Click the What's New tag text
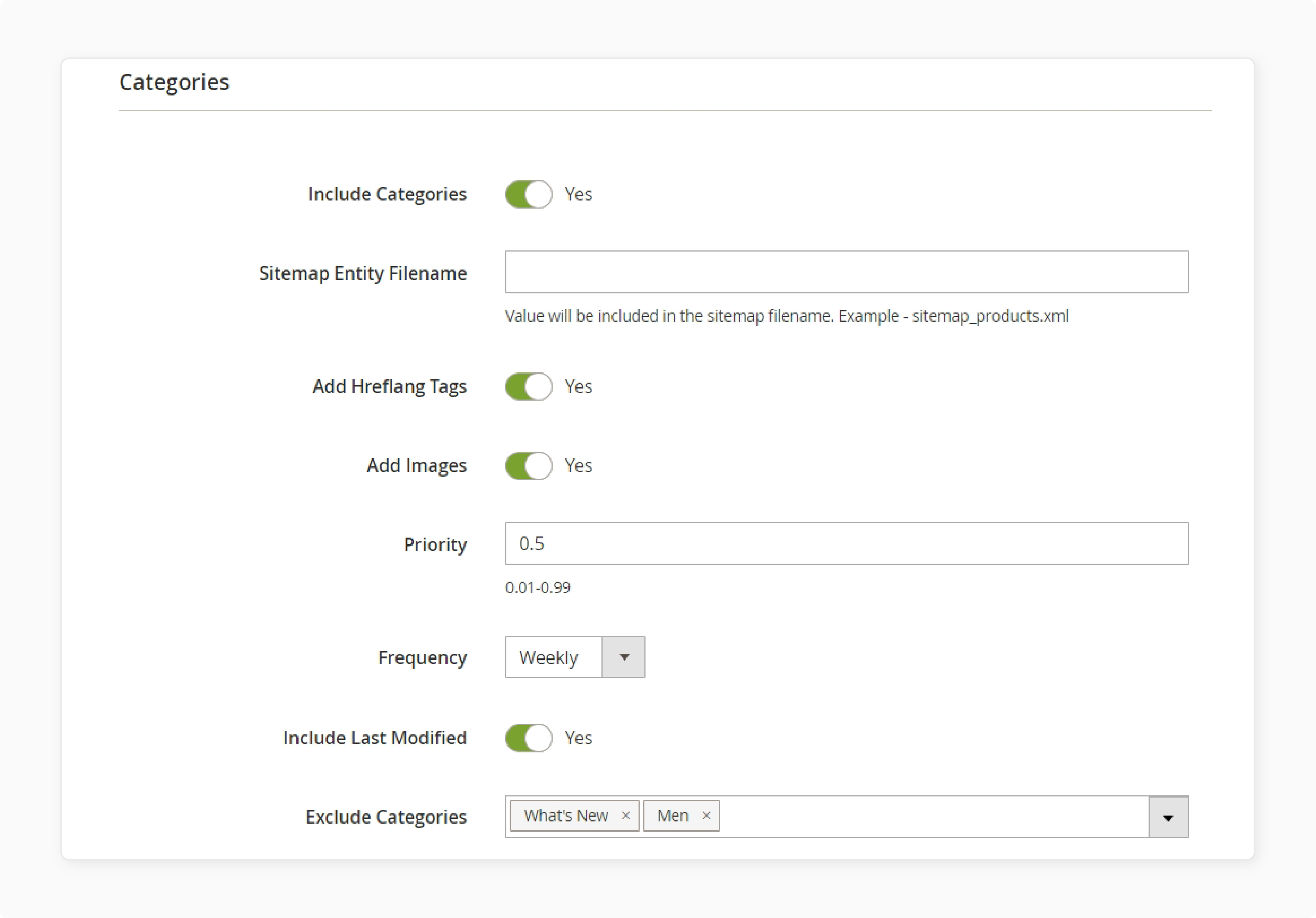Screen dimensions: 1316x918 pos(566,816)
